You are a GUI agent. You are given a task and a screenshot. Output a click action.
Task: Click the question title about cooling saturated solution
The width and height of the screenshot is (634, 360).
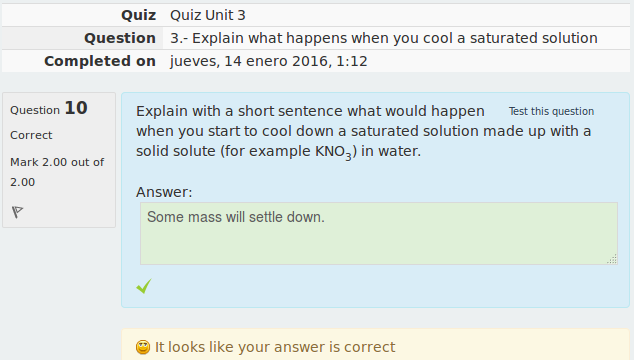click(384, 38)
